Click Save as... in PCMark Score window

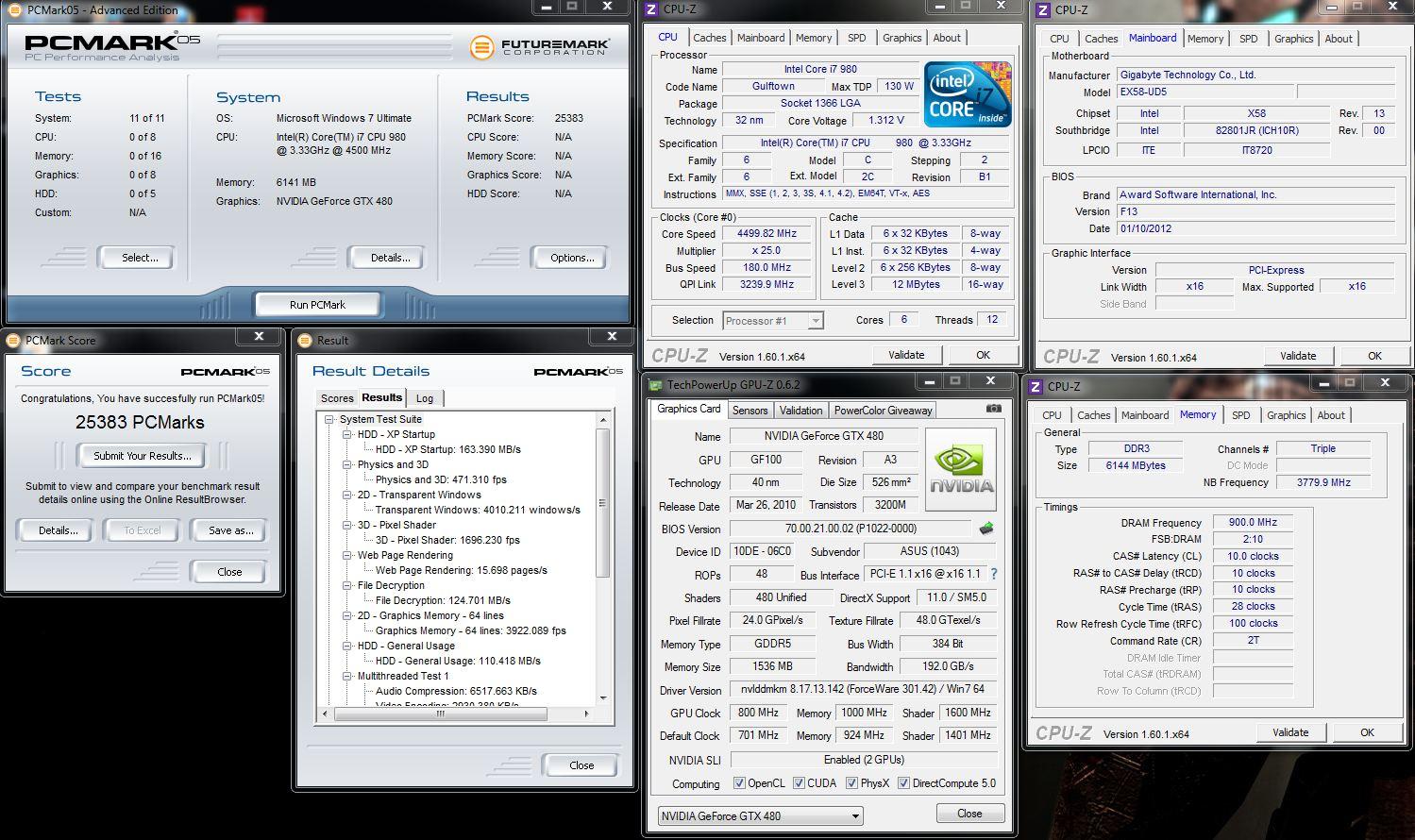point(230,530)
